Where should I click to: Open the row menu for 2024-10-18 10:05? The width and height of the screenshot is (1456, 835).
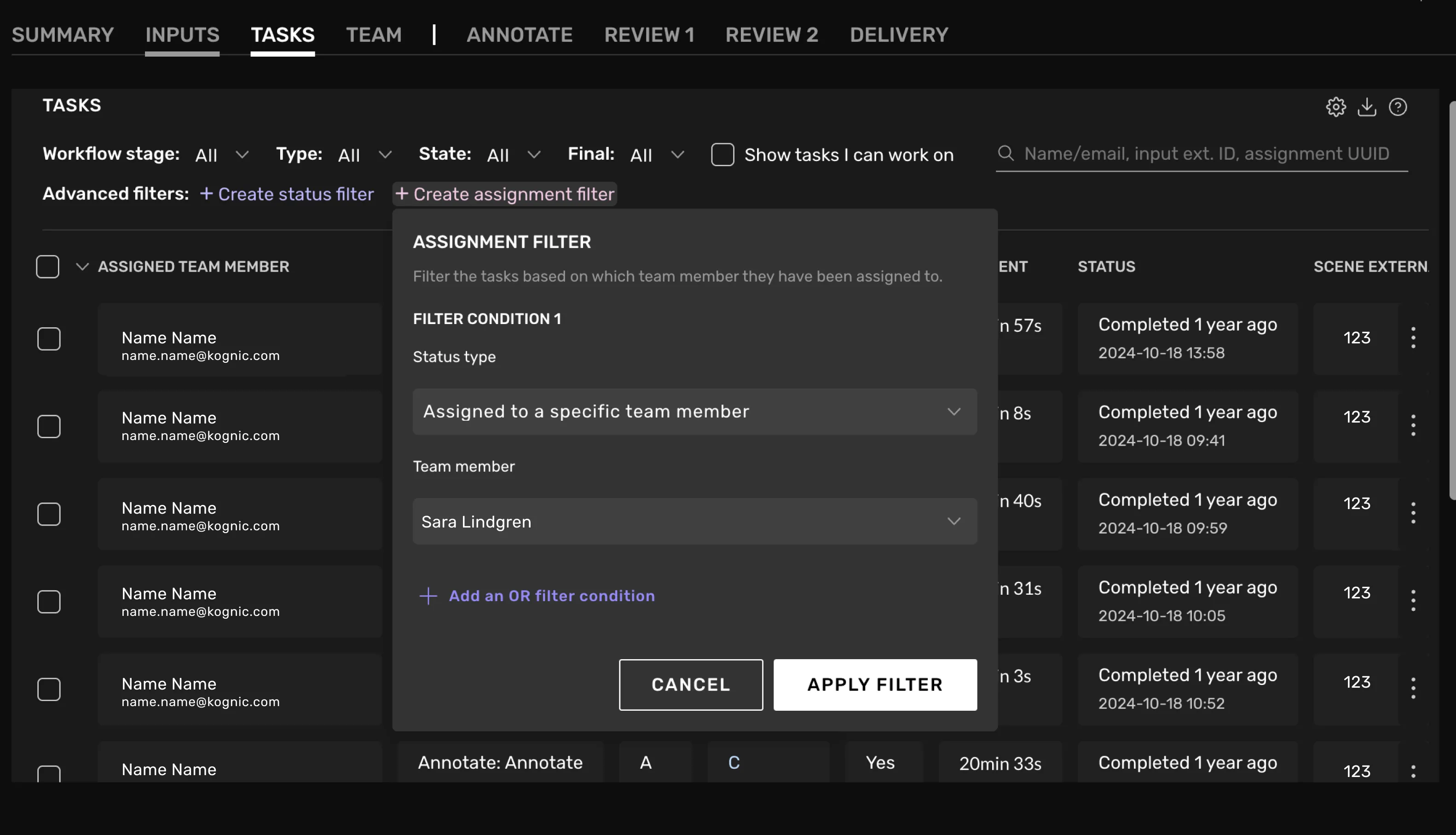(1413, 601)
